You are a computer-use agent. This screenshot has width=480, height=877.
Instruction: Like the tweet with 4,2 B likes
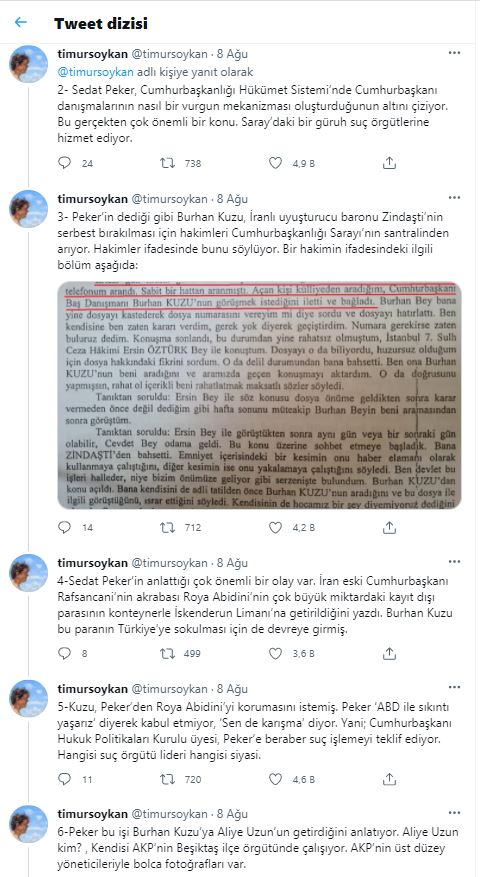275,527
